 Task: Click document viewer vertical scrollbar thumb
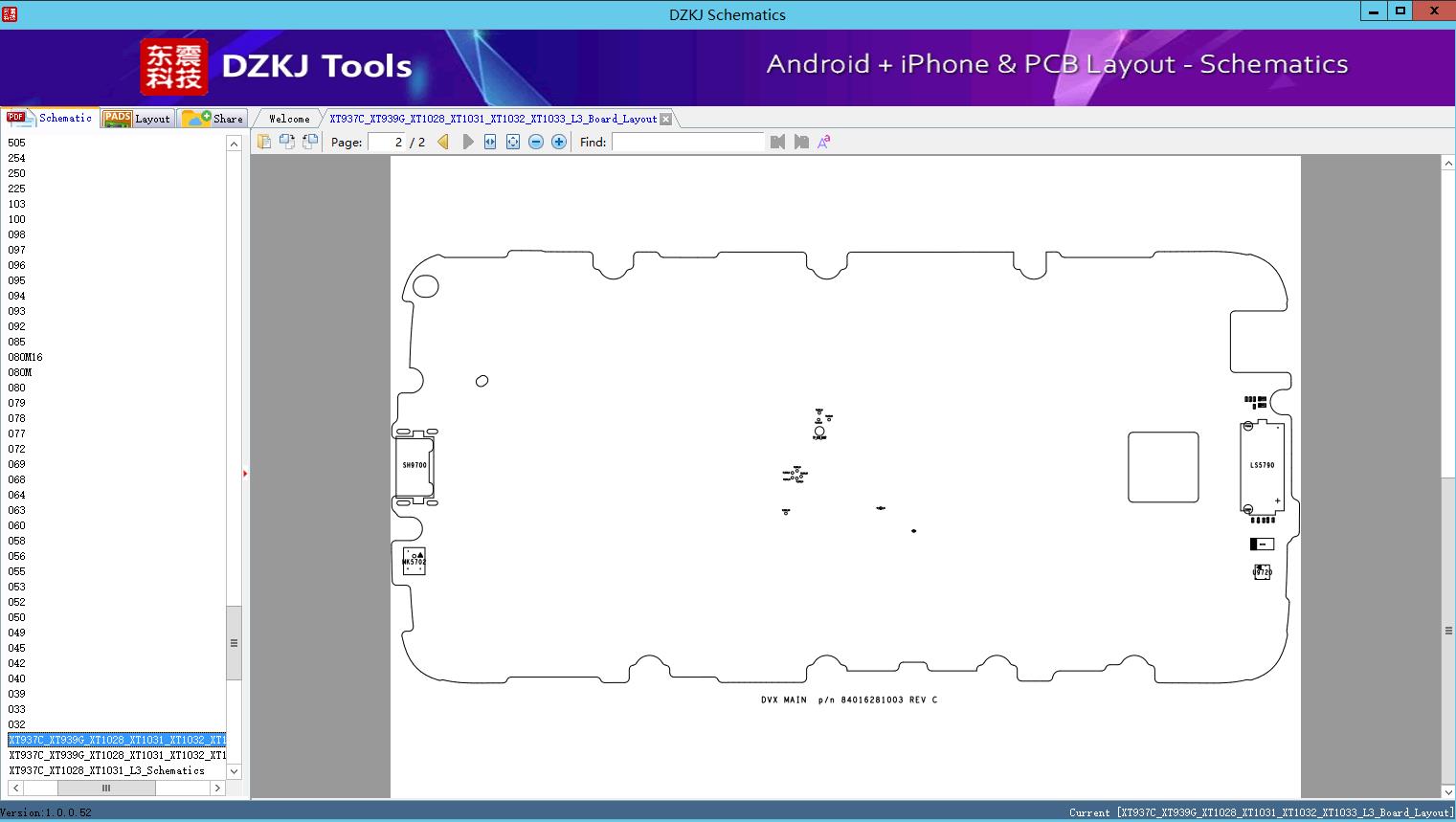coord(1448,631)
